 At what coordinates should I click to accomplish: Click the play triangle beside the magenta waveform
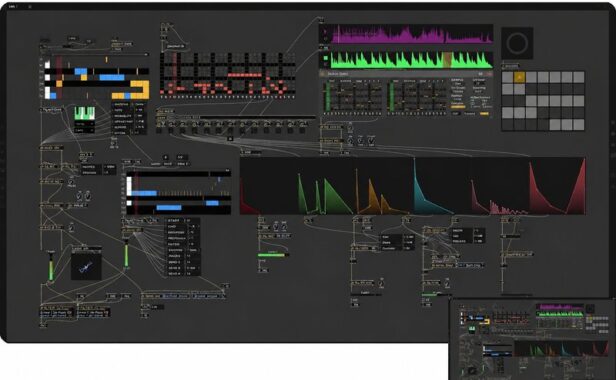click(325, 31)
